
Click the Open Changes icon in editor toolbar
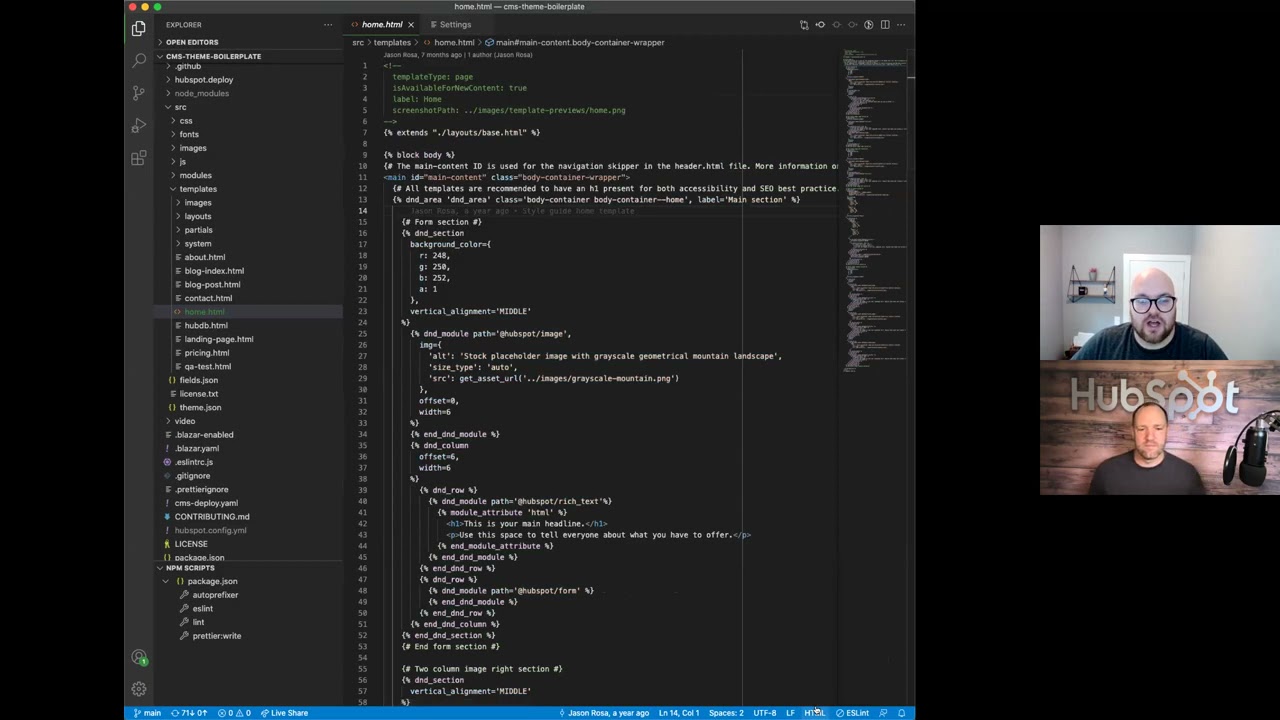click(x=804, y=25)
